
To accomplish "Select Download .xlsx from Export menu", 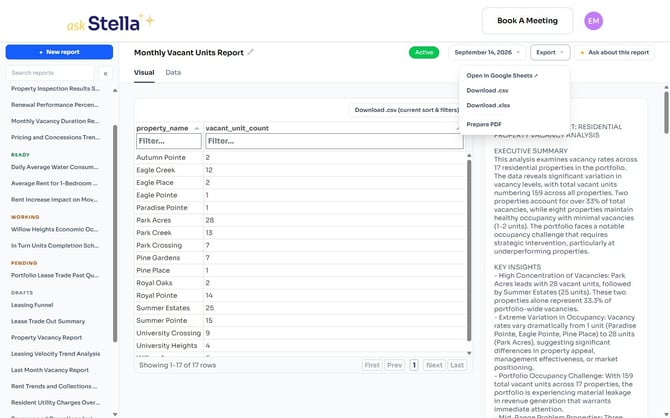I will tap(488, 105).
